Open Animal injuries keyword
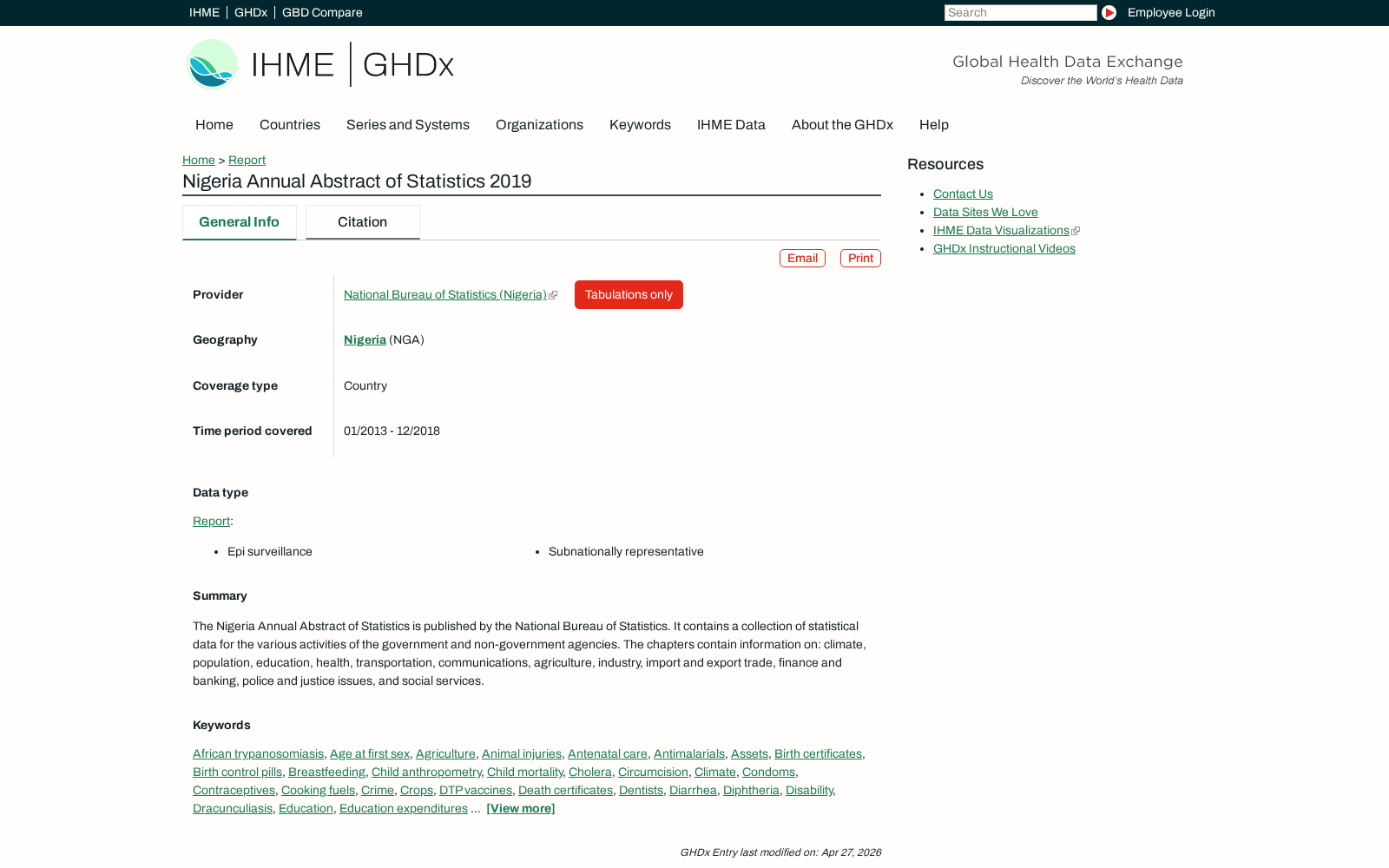This screenshot has height=868, width=1389. click(522, 753)
